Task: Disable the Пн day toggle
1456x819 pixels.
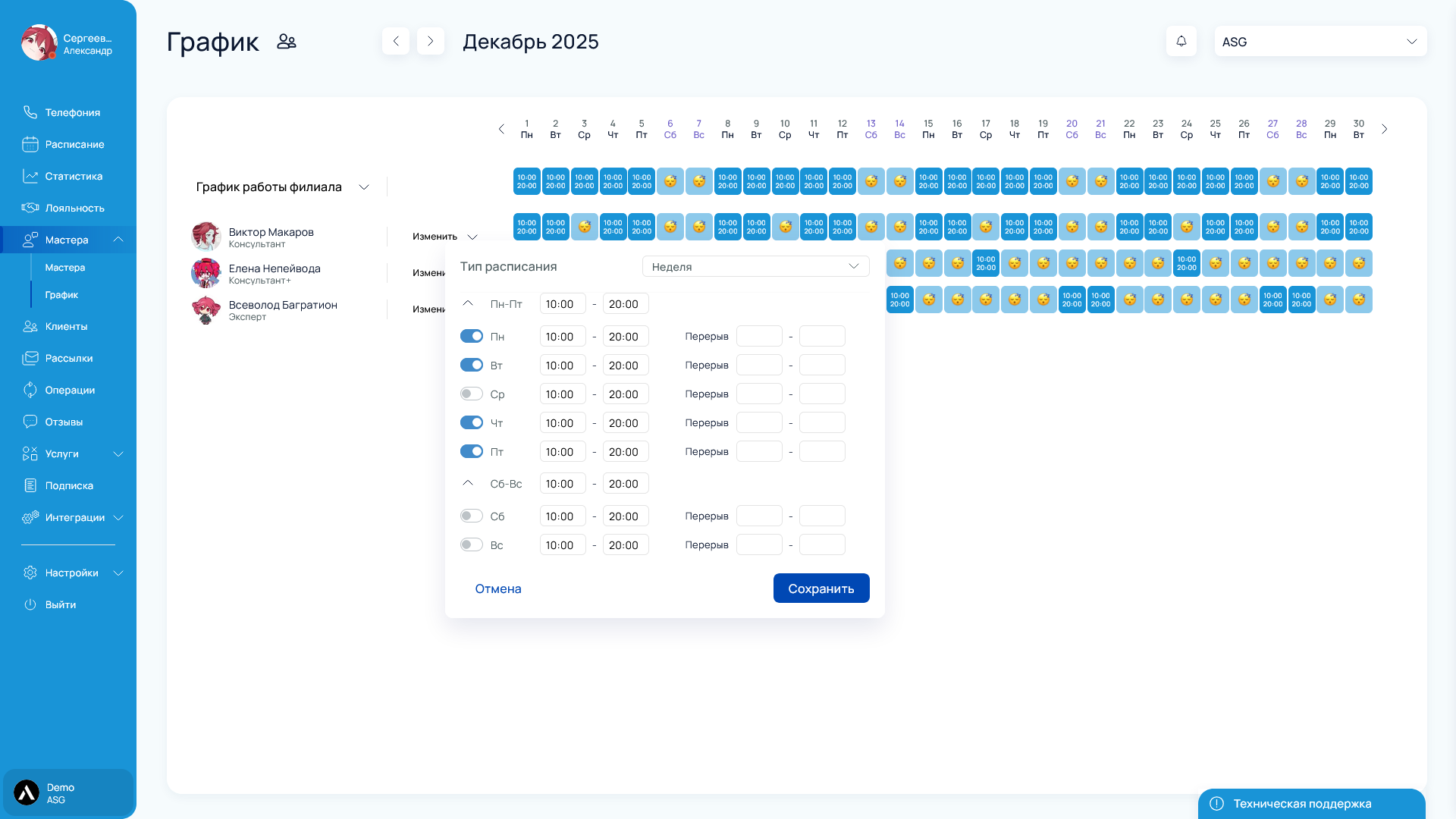Action: click(471, 336)
